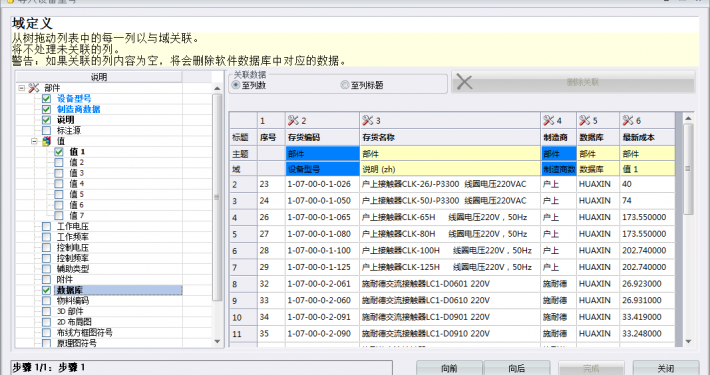
Task: Click the wrench icon in column 2 header
Action: (293, 120)
